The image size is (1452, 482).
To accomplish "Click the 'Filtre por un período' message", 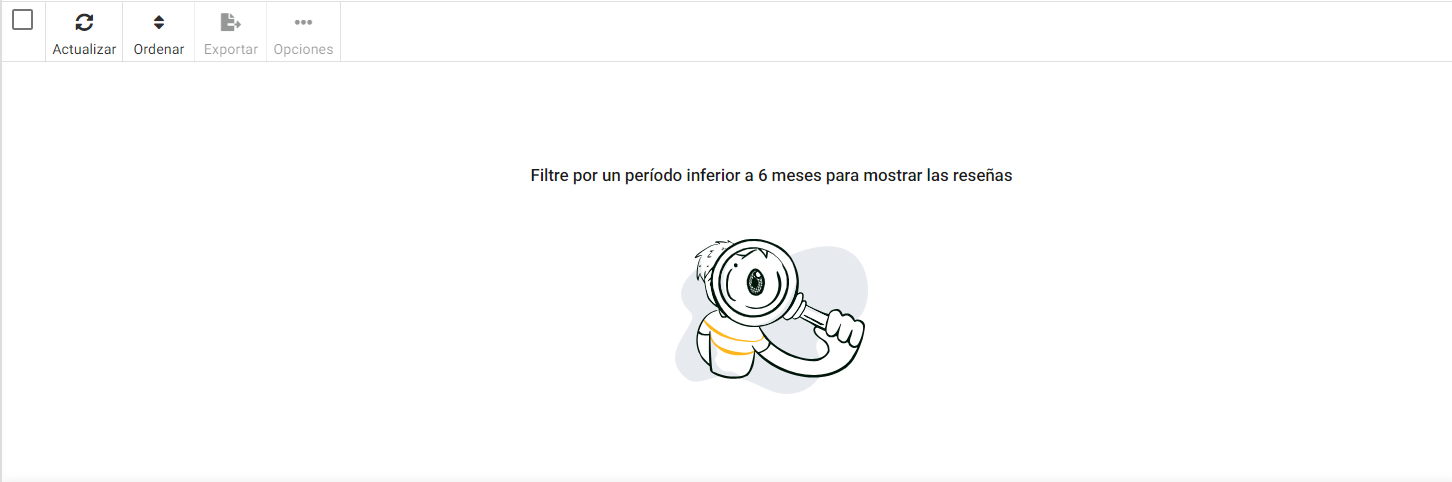I will pos(771,176).
